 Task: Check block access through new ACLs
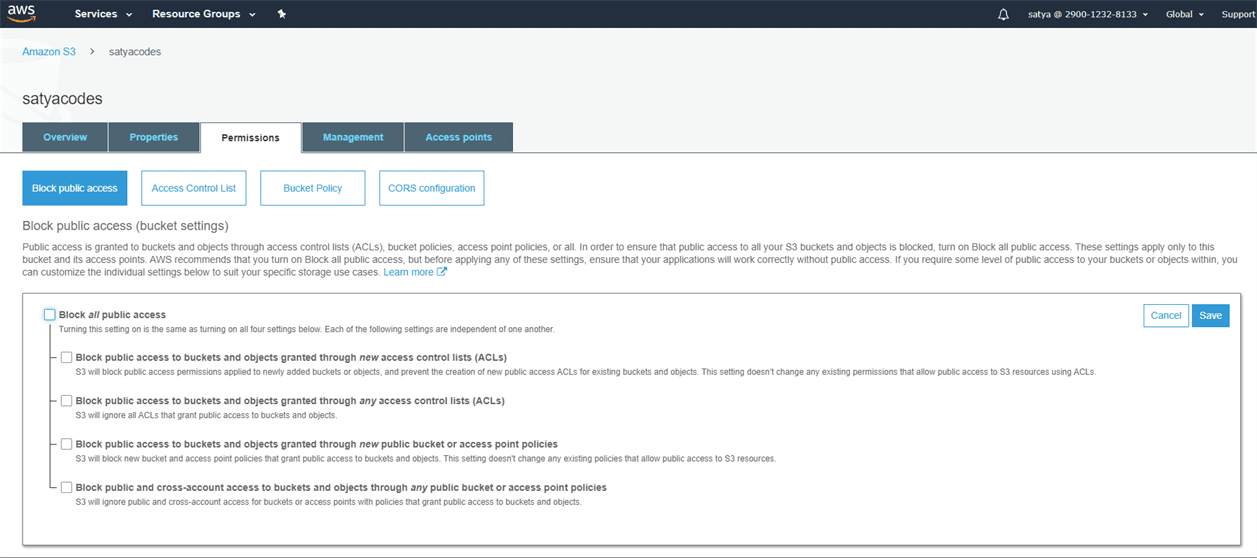pos(66,357)
